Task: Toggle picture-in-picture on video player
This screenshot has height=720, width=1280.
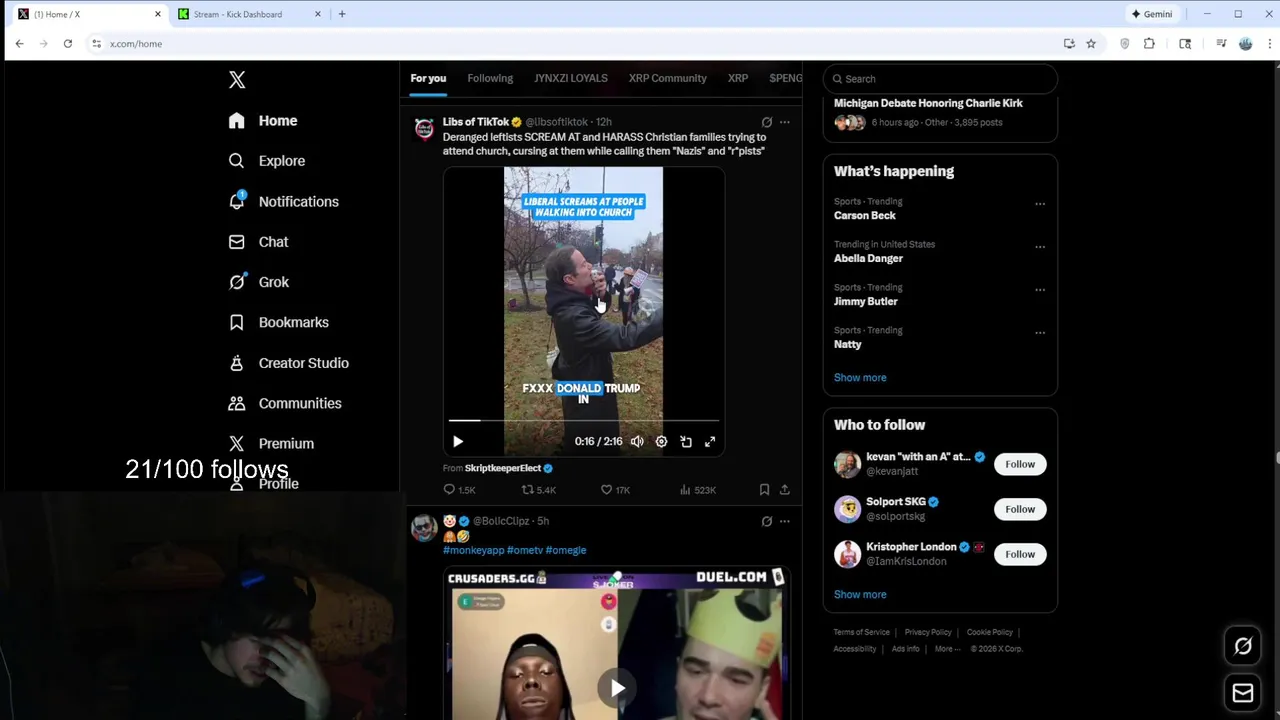Action: (686, 442)
